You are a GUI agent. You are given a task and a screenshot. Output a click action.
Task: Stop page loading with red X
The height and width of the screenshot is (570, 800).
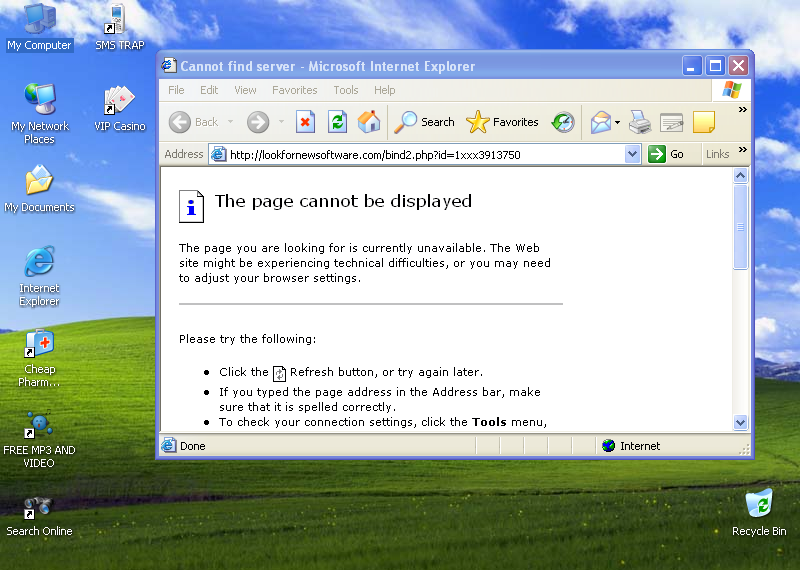pos(305,122)
